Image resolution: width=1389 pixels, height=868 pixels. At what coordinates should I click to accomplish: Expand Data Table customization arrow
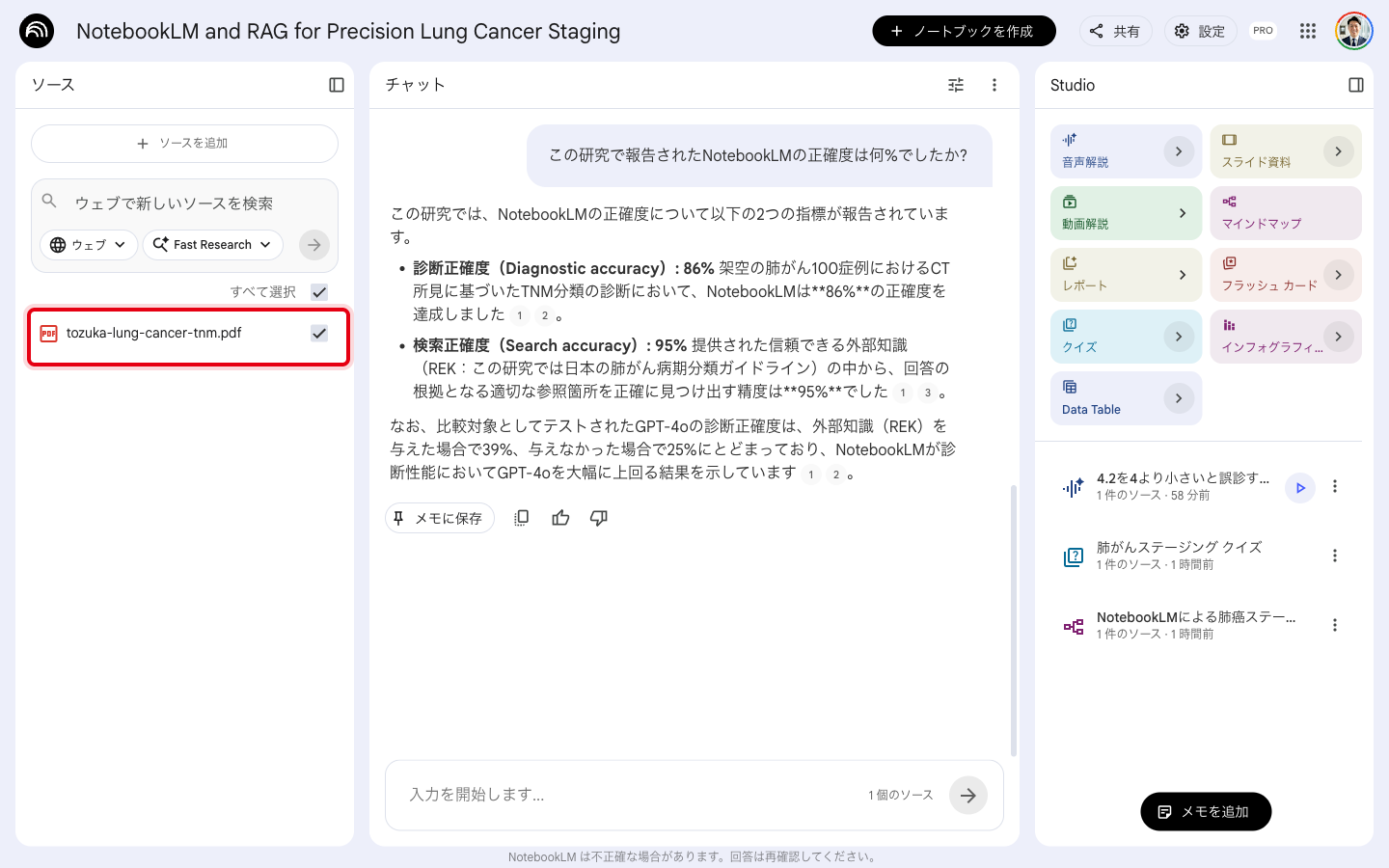point(1179,398)
